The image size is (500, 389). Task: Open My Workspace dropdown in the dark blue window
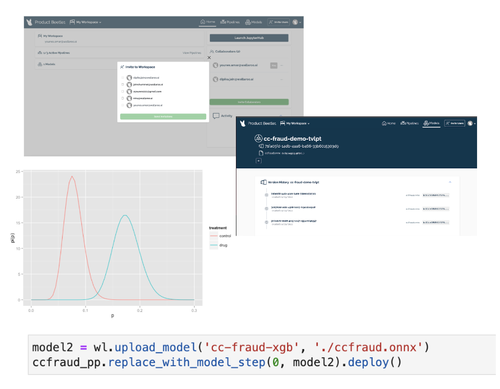295,123
